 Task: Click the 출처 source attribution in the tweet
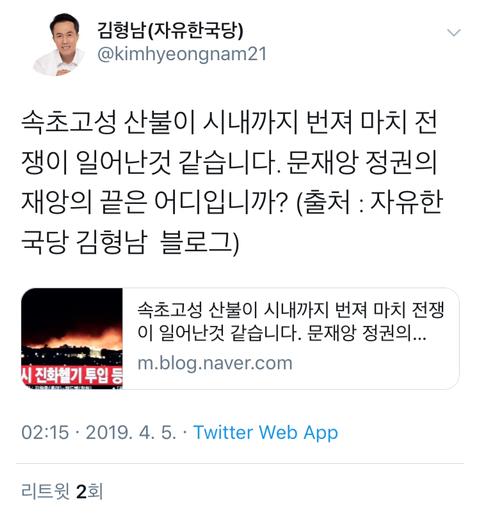click(327, 202)
